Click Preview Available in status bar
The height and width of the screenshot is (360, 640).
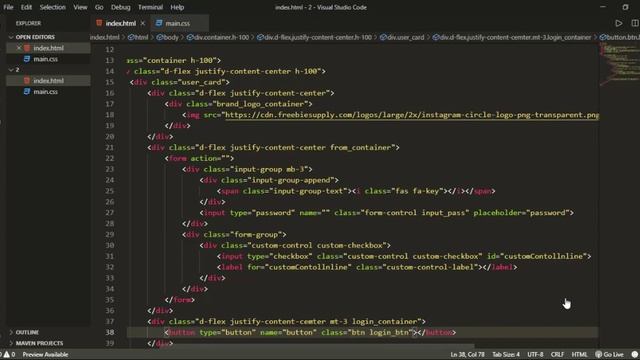point(45,354)
